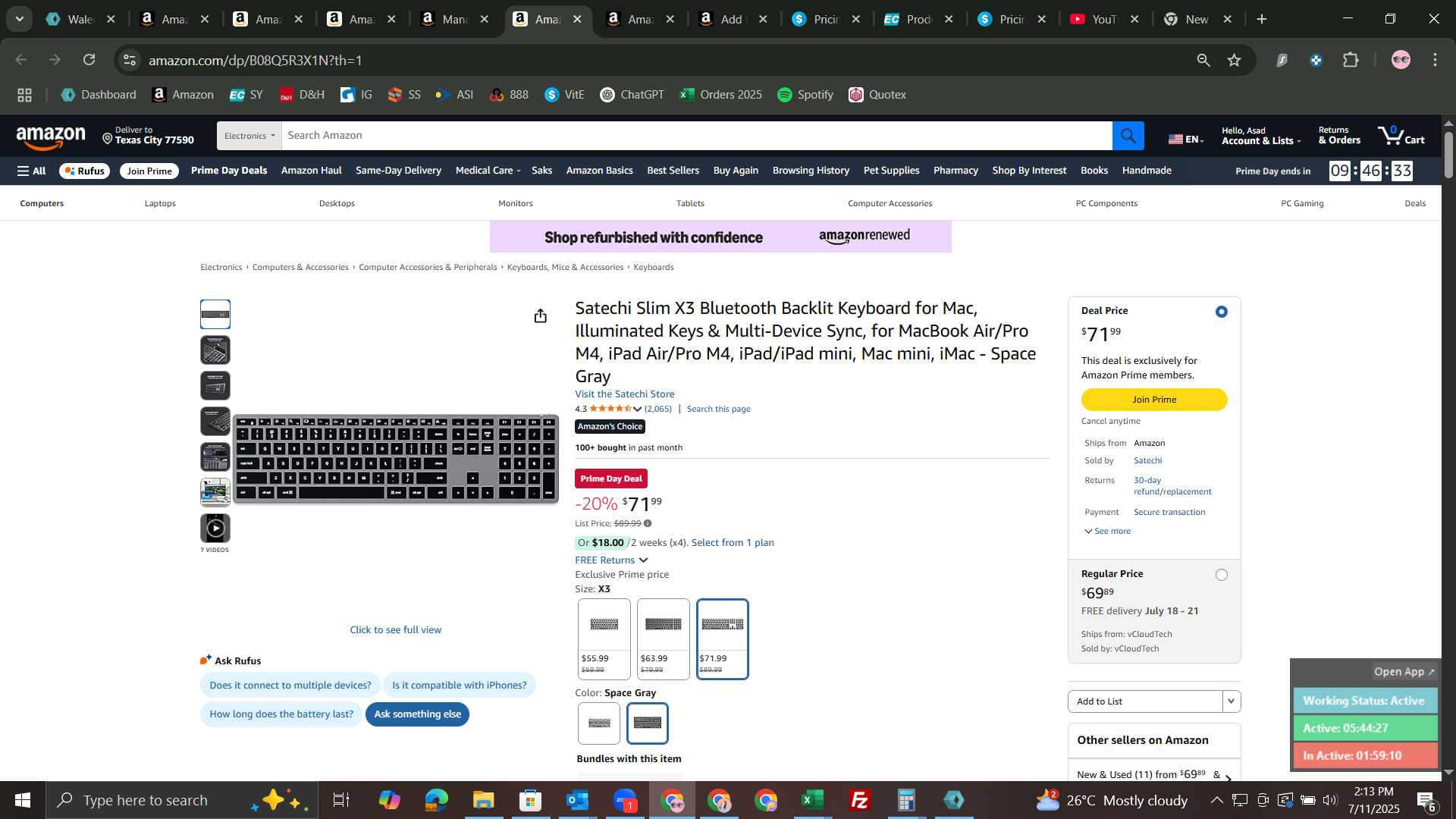Open Excel from the taskbar
Image resolution: width=1456 pixels, height=819 pixels.
(x=813, y=800)
